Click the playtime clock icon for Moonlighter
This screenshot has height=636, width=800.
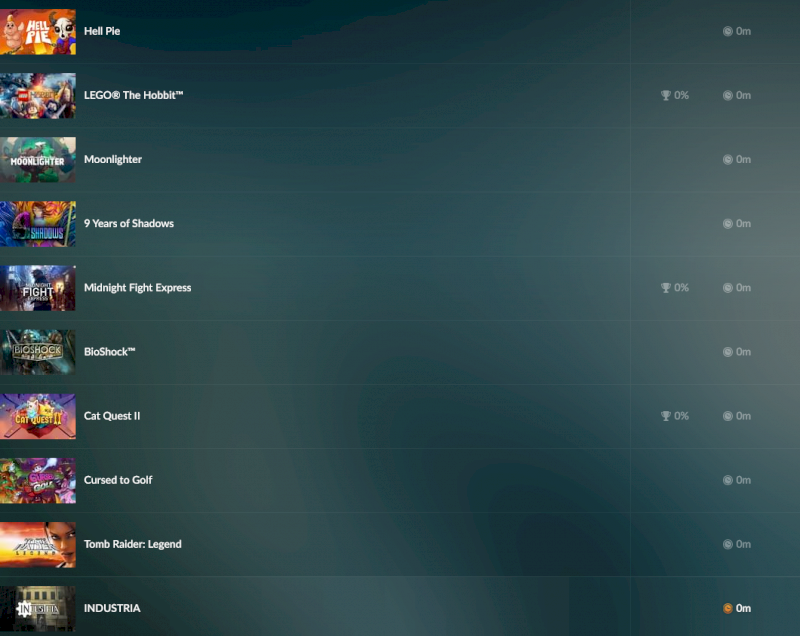pos(728,160)
